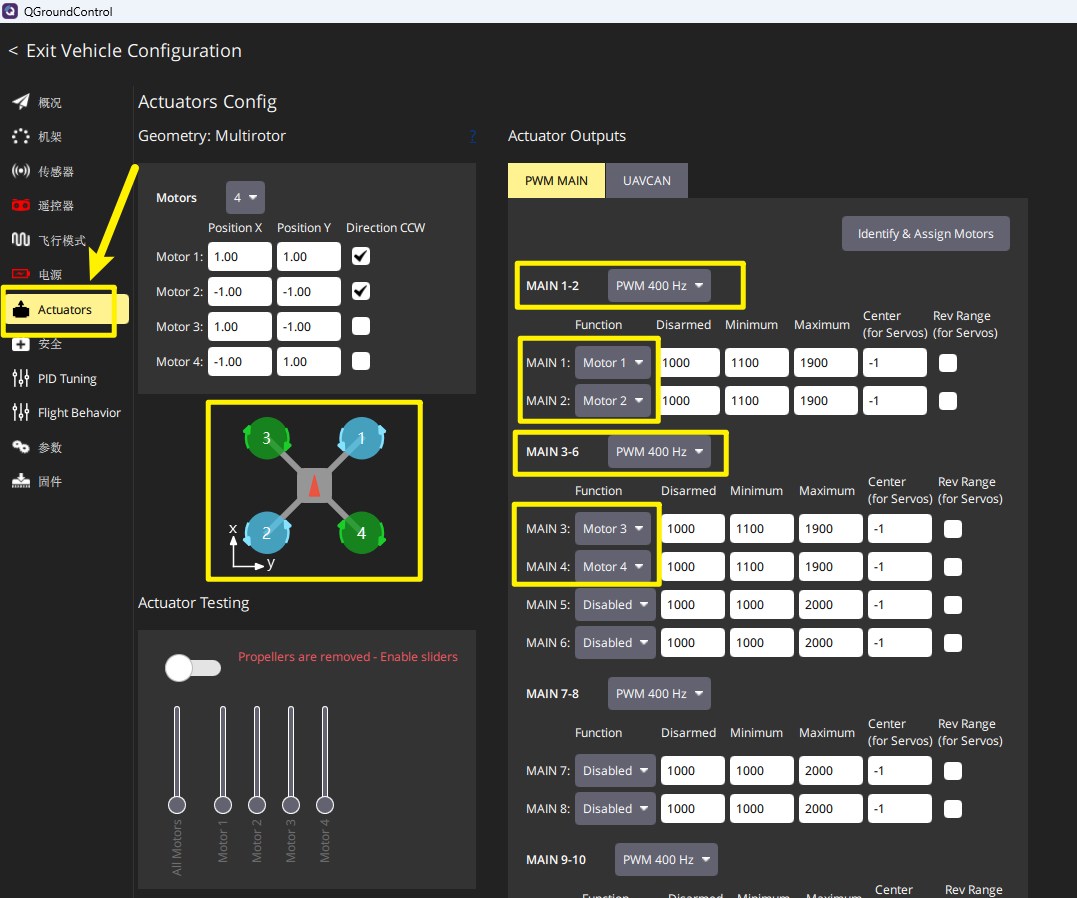Click the Motor 3 test slider handle
The image size is (1077, 898).
(291, 805)
